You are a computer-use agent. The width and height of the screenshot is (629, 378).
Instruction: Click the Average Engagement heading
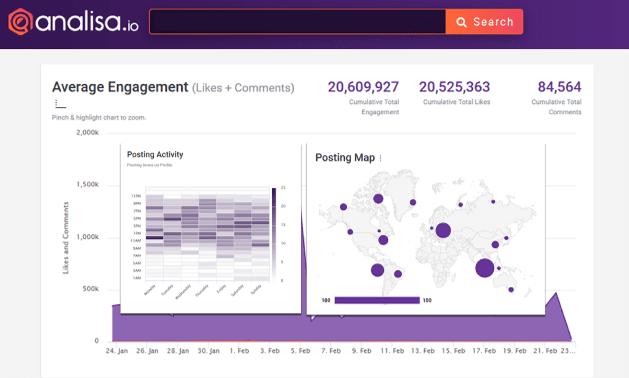point(120,87)
